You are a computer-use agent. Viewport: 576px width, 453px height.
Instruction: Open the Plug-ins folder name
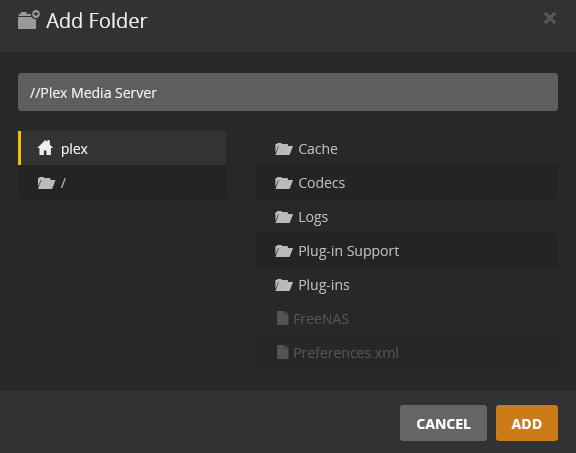point(324,285)
